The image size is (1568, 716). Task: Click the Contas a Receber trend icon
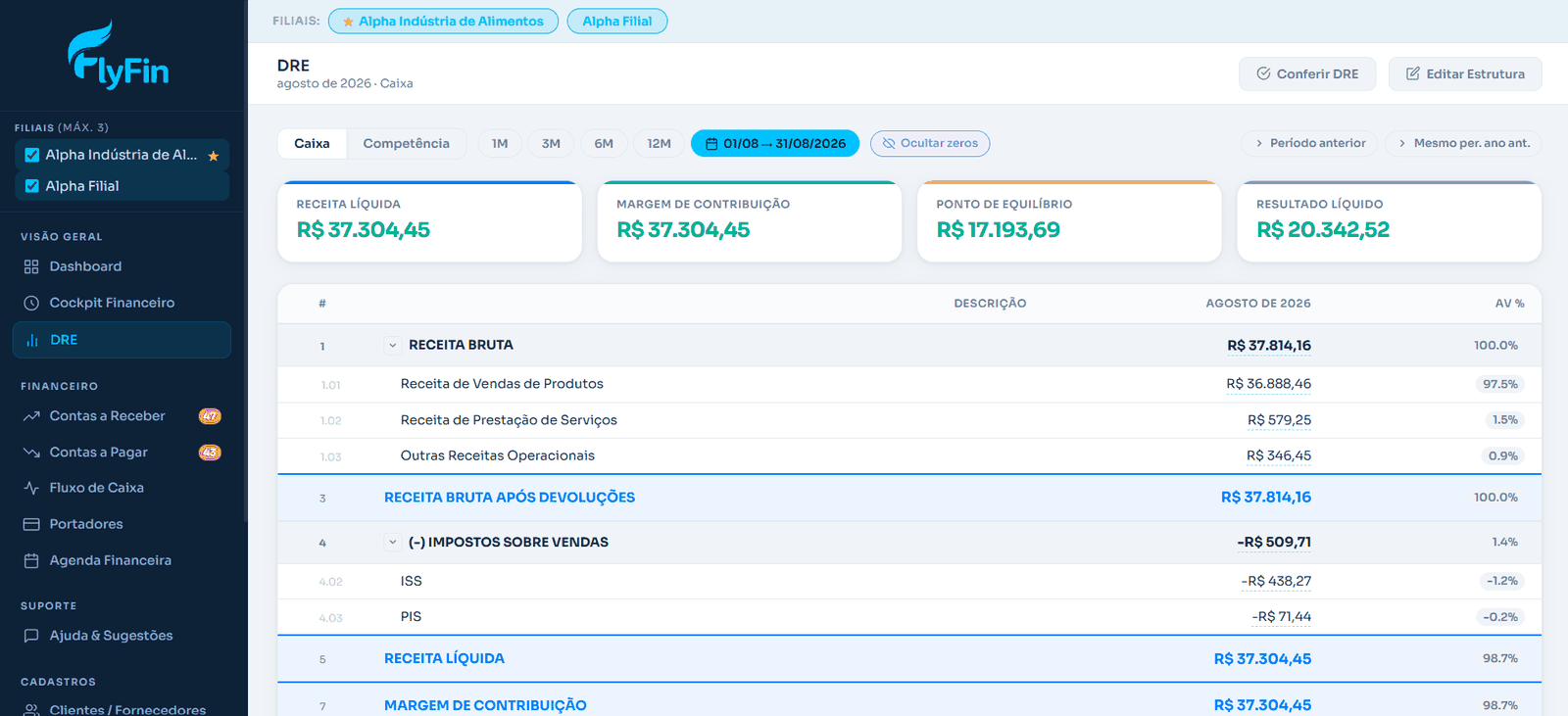click(31, 416)
